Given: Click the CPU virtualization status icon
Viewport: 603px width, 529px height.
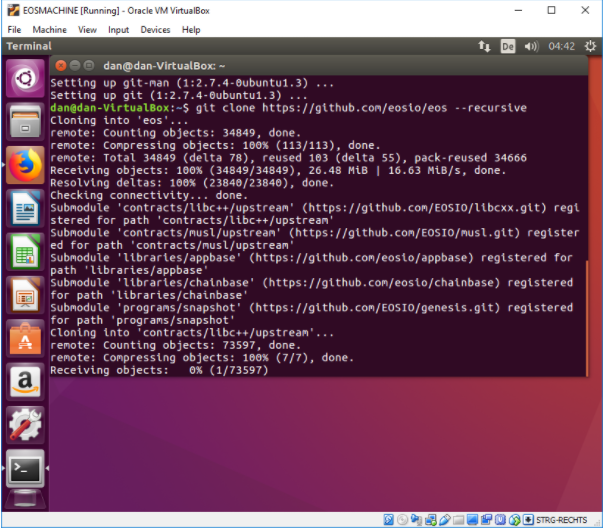Looking at the screenshot, I should pyautogui.click(x=500, y=520).
